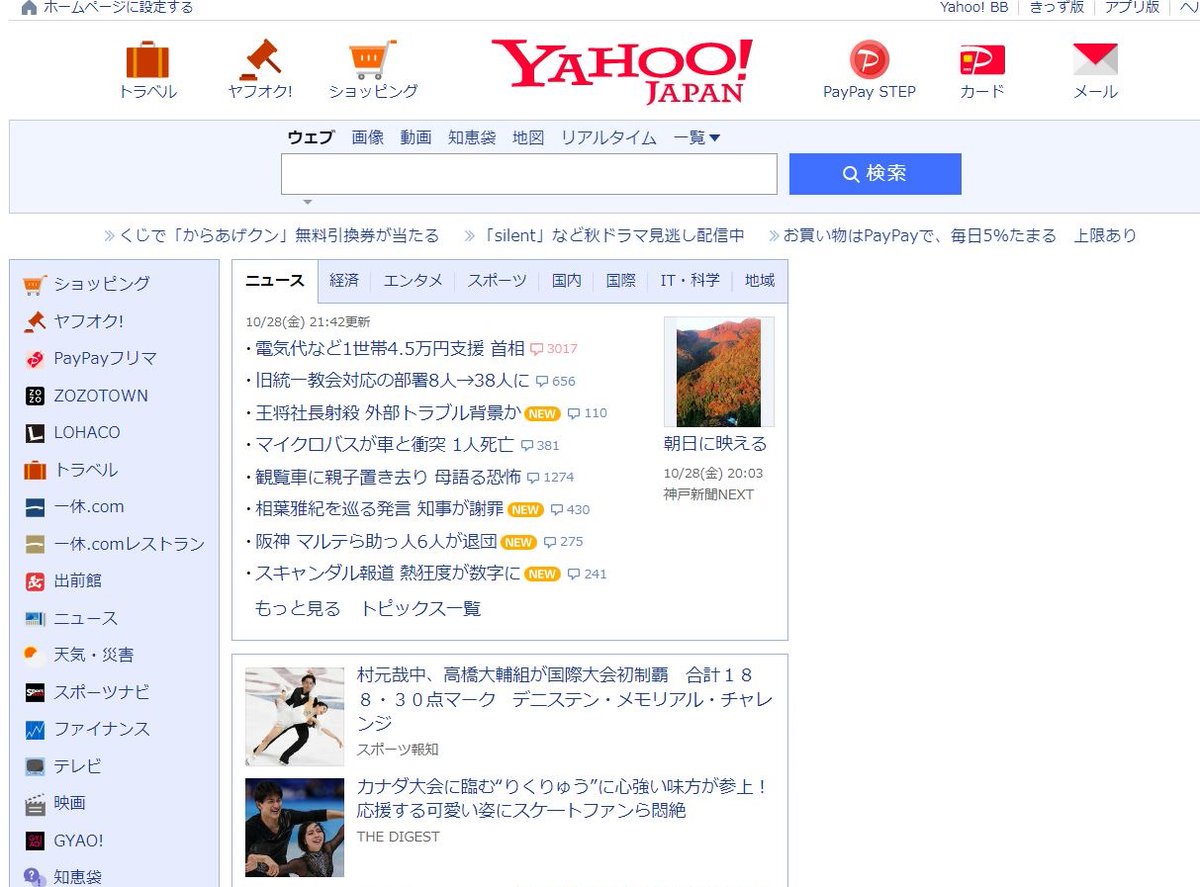Click sidebar 映画 clapperboard icon
This screenshot has width=1200, height=887.
tap(35, 803)
